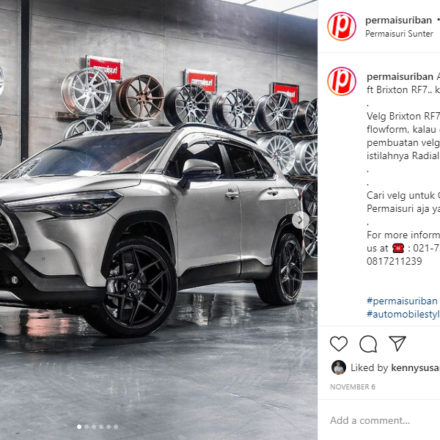Focus the Add a comment field
This screenshot has width=440, height=440.
[385, 420]
